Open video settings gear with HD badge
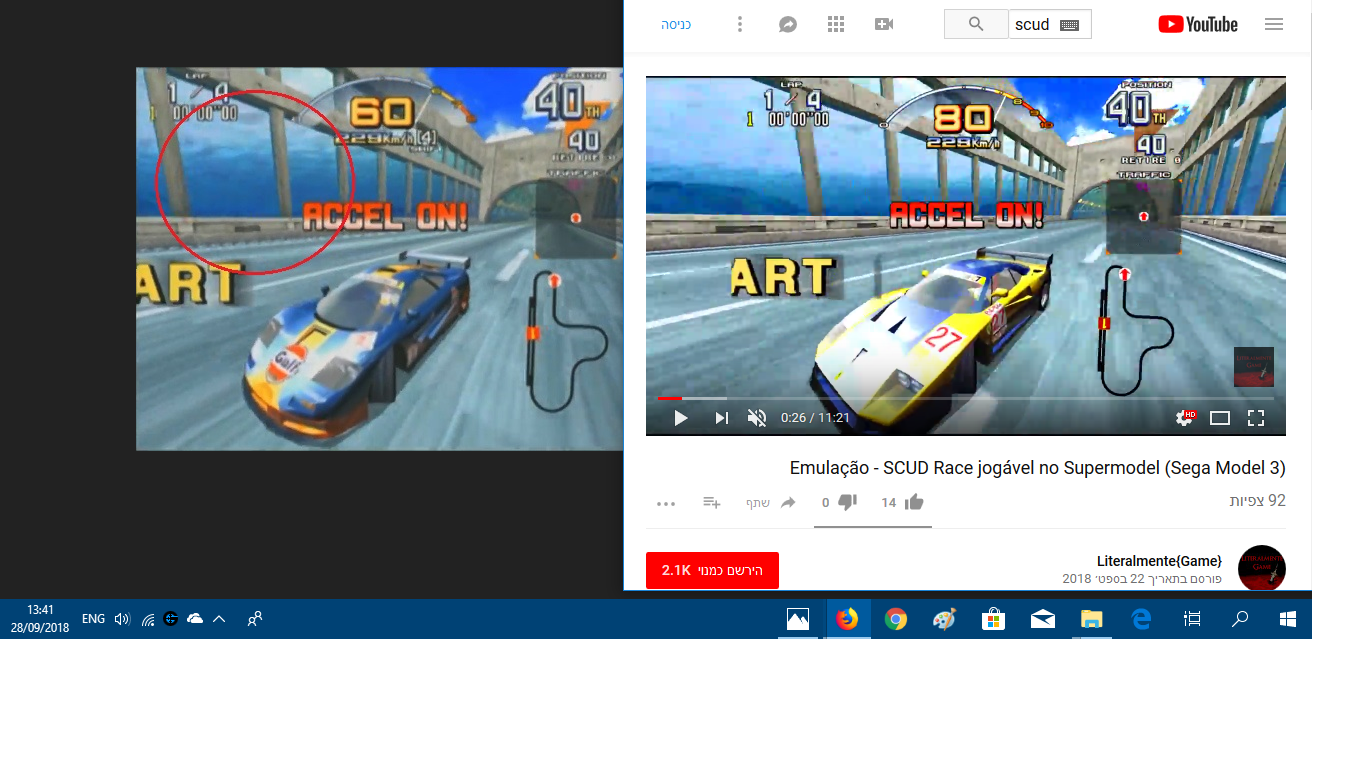The width and height of the screenshot is (1360, 768). (x=1186, y=418)
